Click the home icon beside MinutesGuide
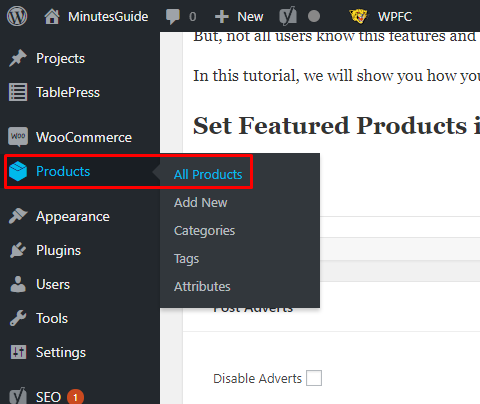Image resolution: width=480 pixels, height=404 pixels. click(x=52, y=16)
